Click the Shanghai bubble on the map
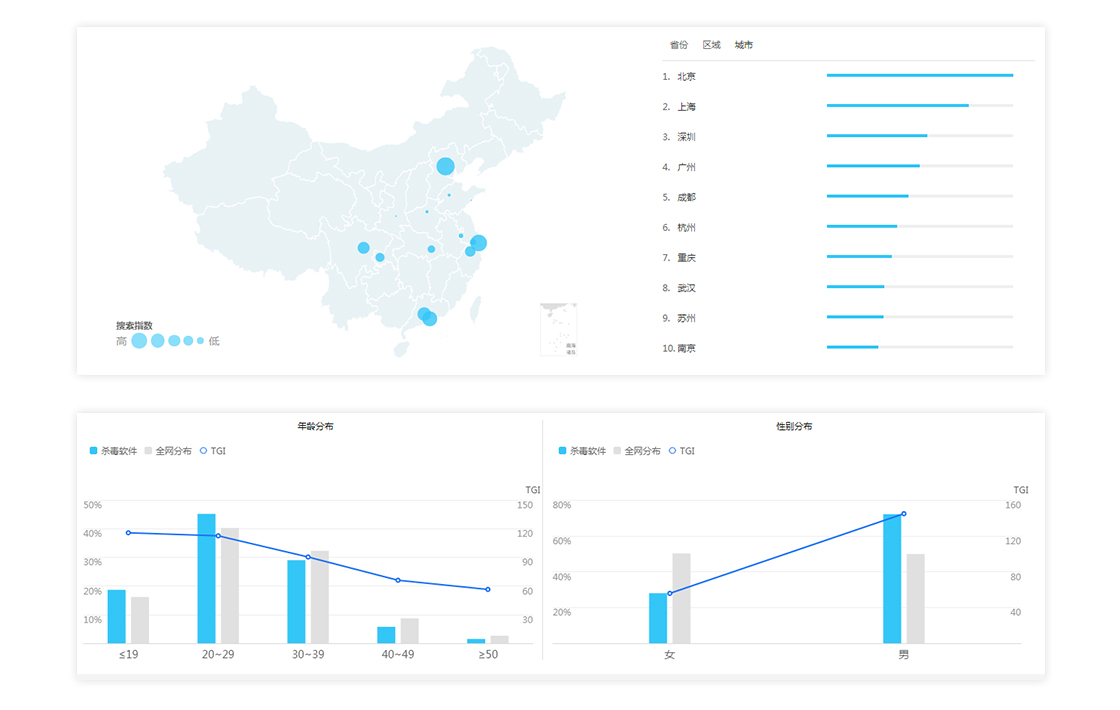The width and height of the screenshot is (1120, 710). (x=479, y=243)
